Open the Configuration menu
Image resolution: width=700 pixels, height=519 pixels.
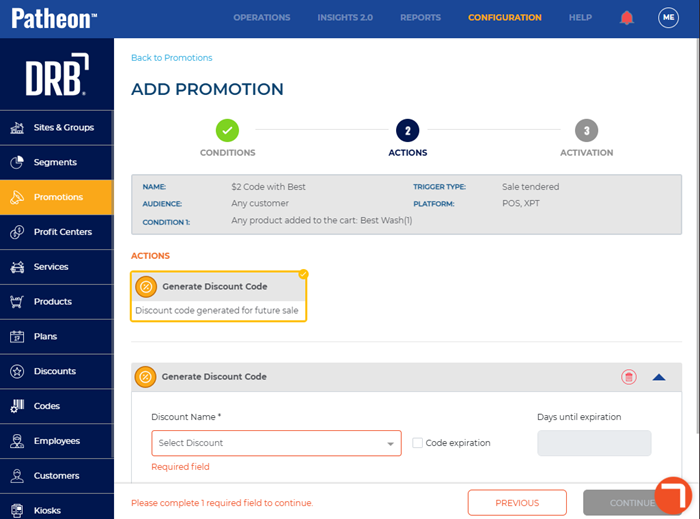click(505, 17)
